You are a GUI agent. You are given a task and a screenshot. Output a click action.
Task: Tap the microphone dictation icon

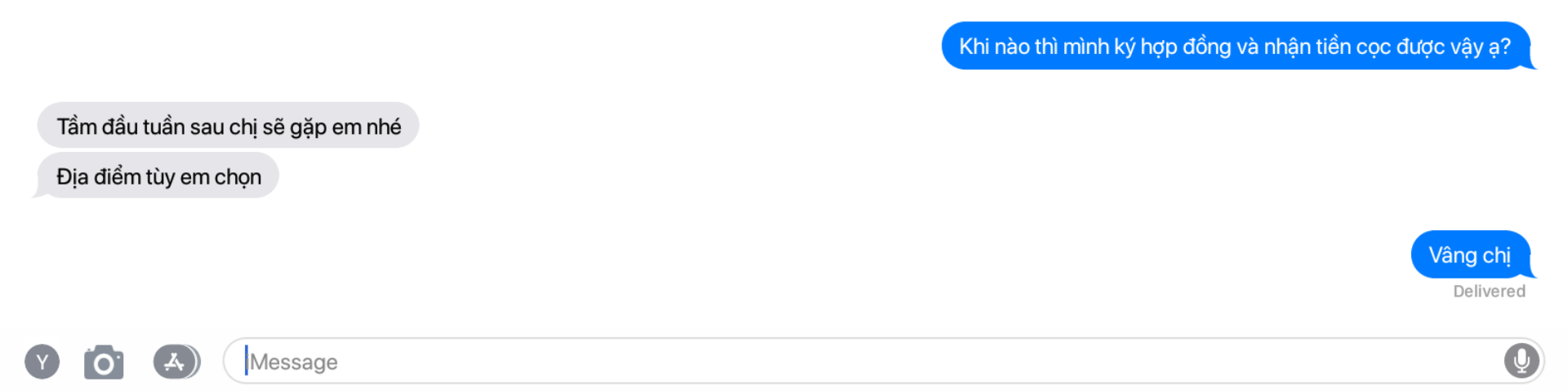[1521, 360]
